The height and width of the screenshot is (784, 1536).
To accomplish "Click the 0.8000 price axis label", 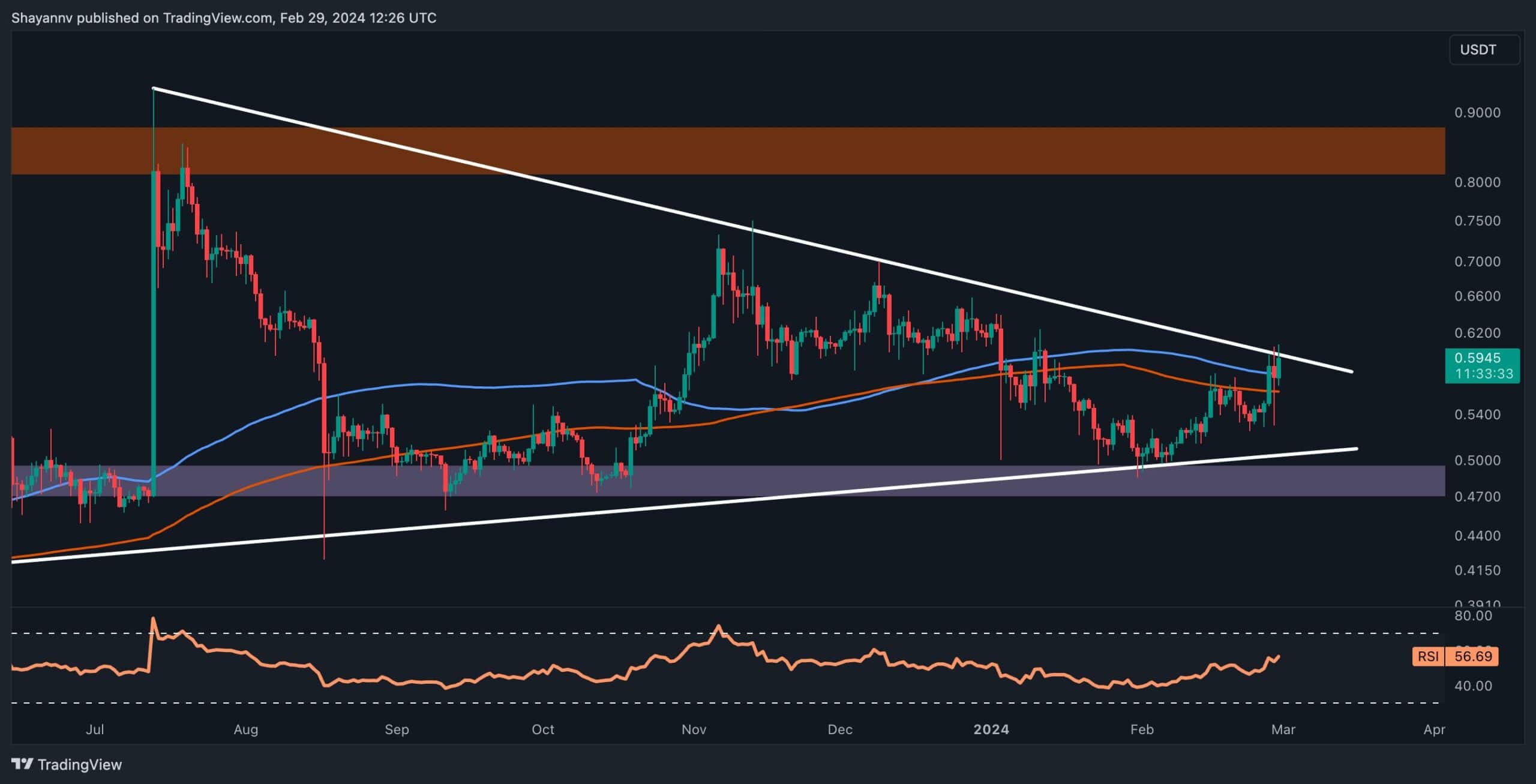I will coord(1477,182).
